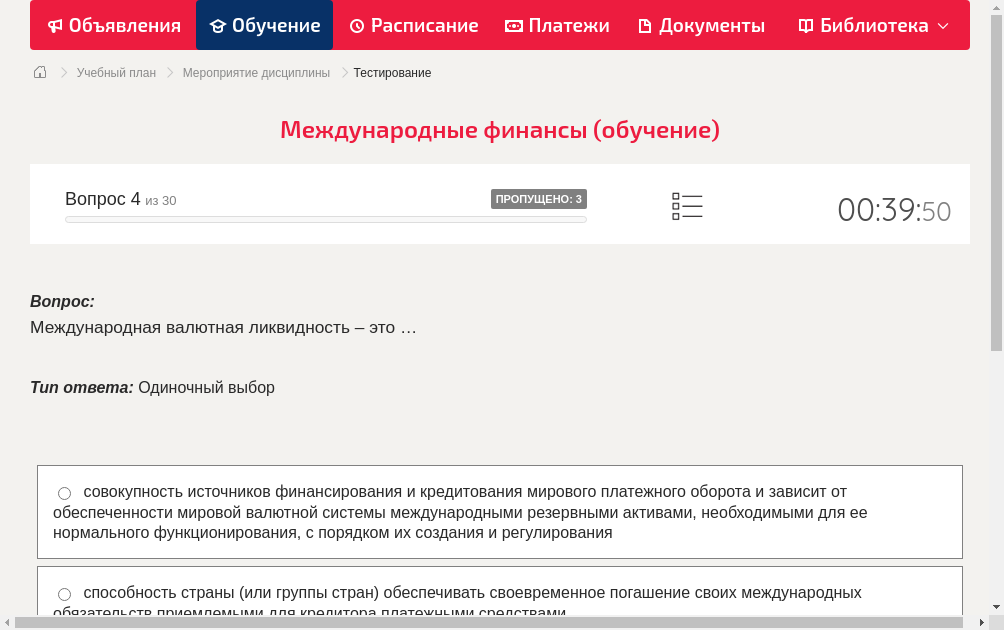Click the clock icon beside Расписание

(357, 25)
